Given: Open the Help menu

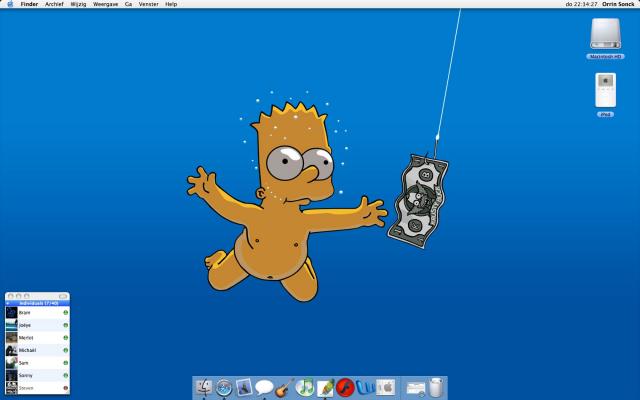Looking at the screenshot, I should click(171, 4).
